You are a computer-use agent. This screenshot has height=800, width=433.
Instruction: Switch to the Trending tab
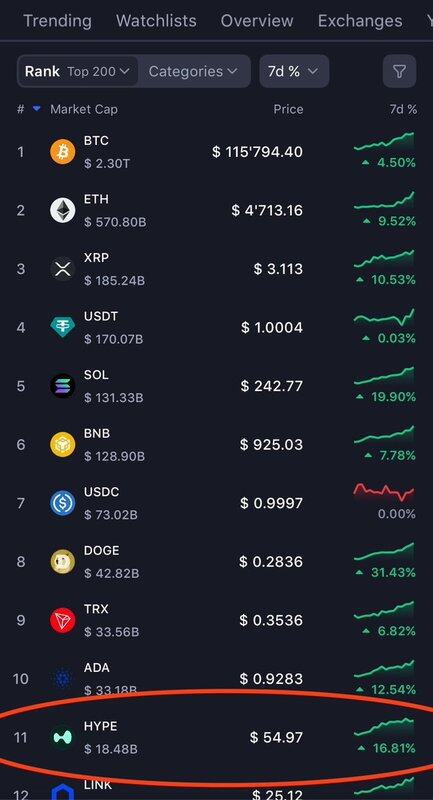point(58,21)
